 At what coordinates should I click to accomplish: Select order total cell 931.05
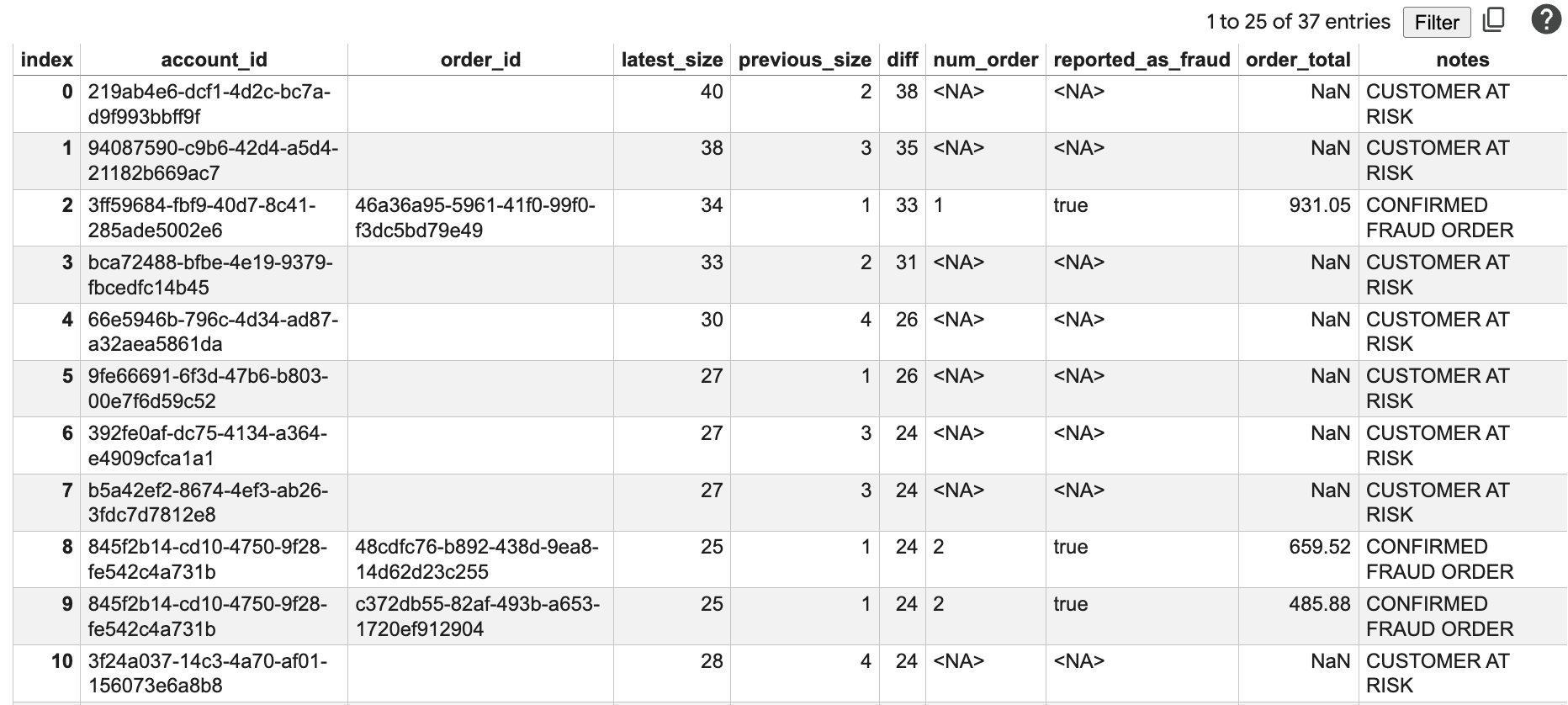1319,205
